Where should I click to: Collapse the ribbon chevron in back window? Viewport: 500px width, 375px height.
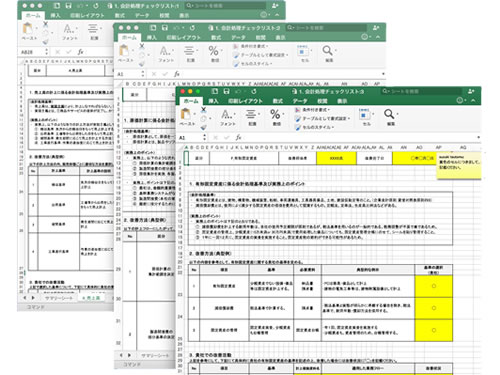tap(277, 15)
